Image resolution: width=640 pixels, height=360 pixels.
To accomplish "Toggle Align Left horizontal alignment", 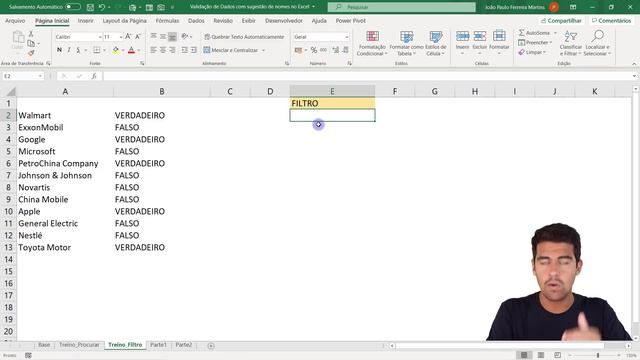I will click(153, 50).
